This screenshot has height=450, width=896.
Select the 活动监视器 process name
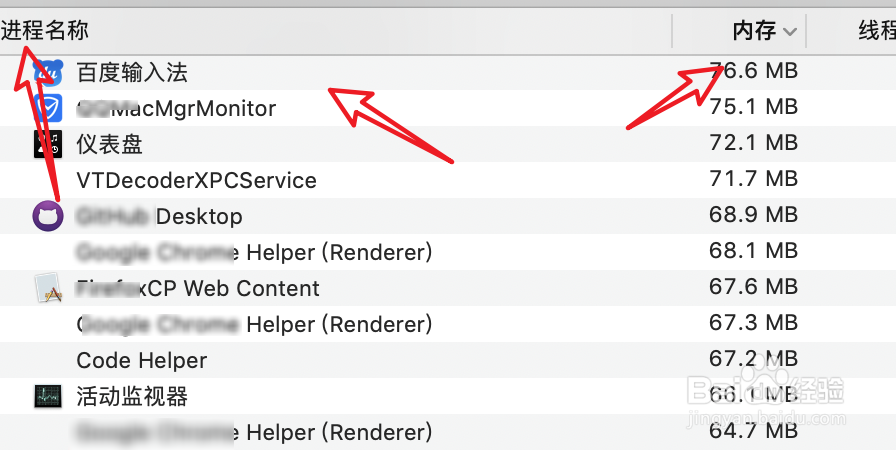132,396
